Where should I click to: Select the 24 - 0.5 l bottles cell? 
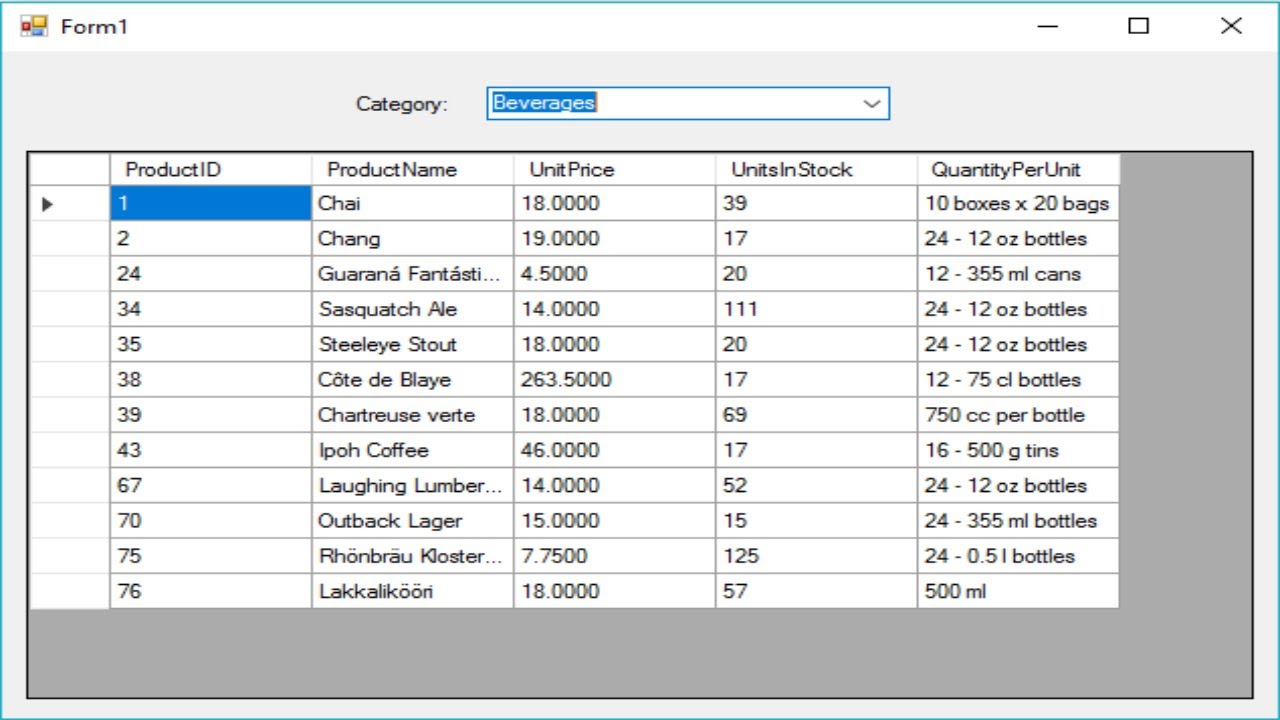1018,556
